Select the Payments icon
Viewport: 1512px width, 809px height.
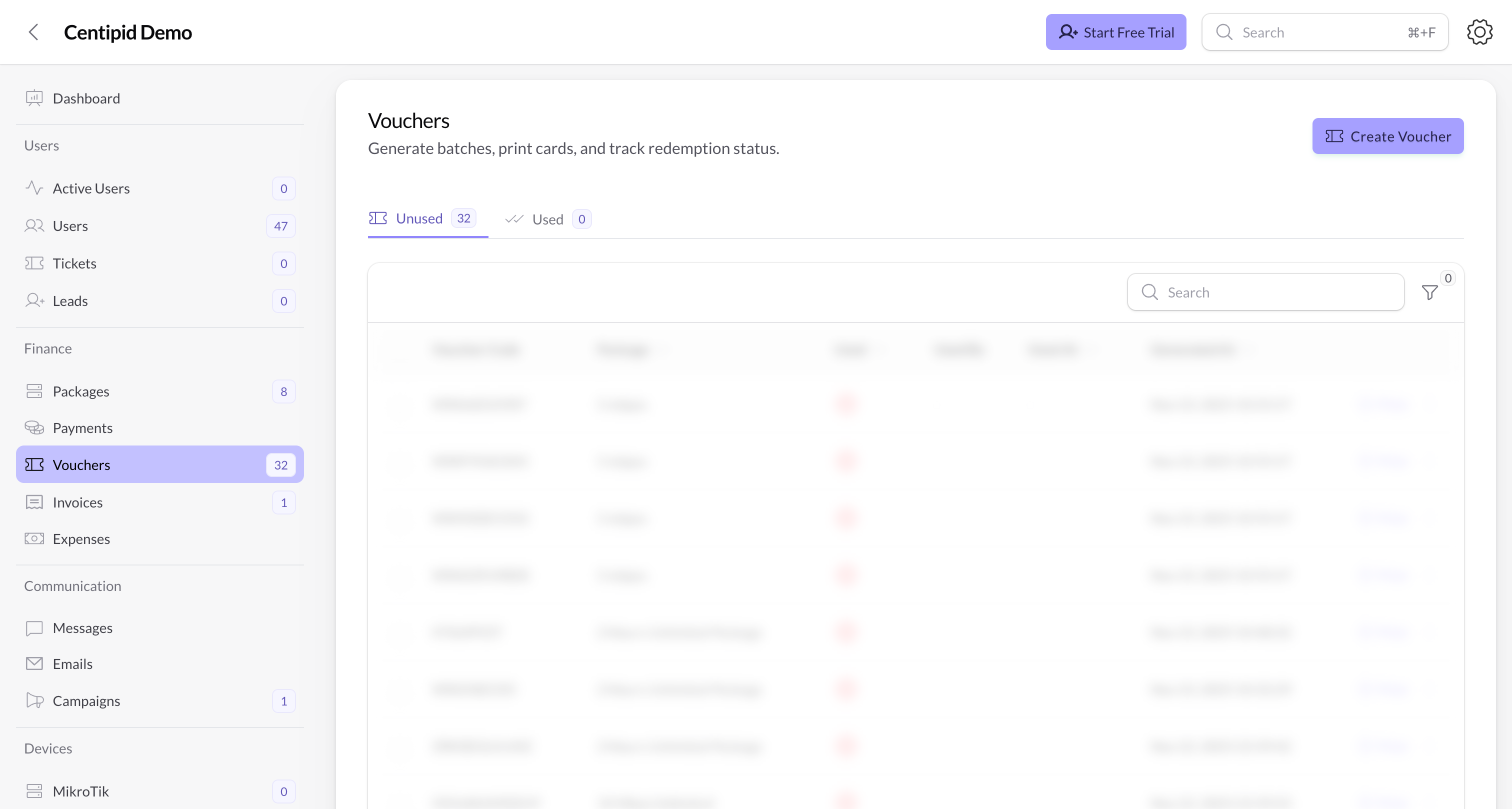click(33, 427)
